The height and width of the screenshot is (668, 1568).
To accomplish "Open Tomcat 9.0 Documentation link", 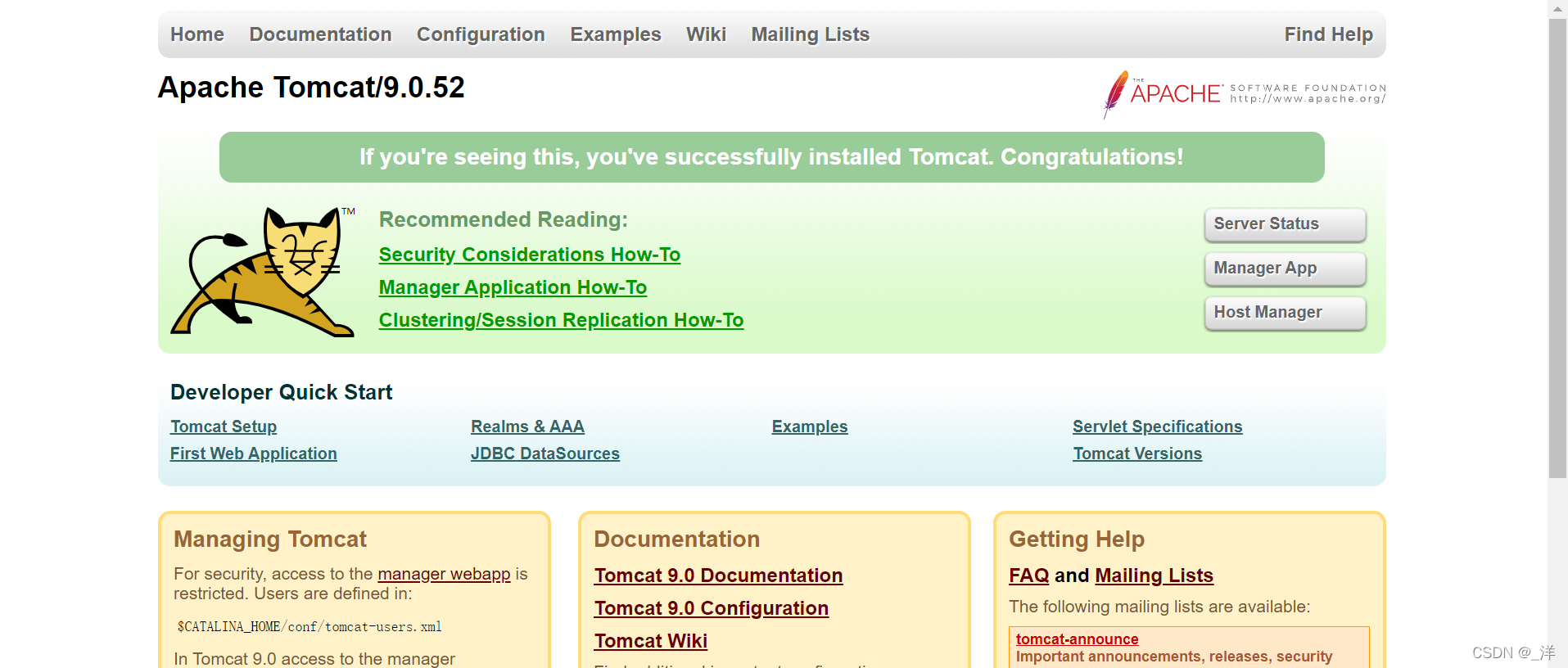I will pos(718,575).
